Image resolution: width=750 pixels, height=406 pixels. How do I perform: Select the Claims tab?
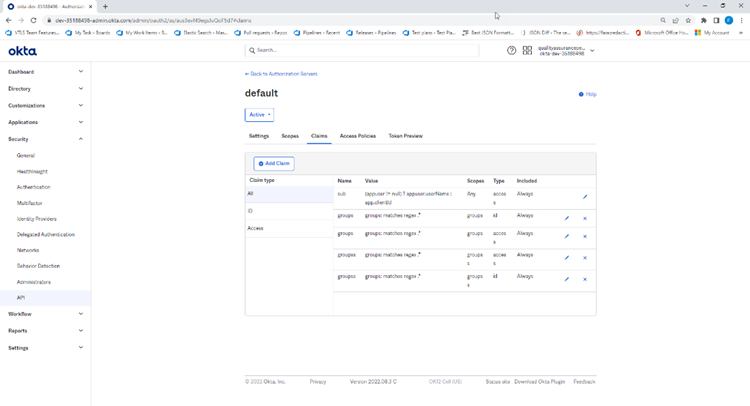[x=319, y=136]
